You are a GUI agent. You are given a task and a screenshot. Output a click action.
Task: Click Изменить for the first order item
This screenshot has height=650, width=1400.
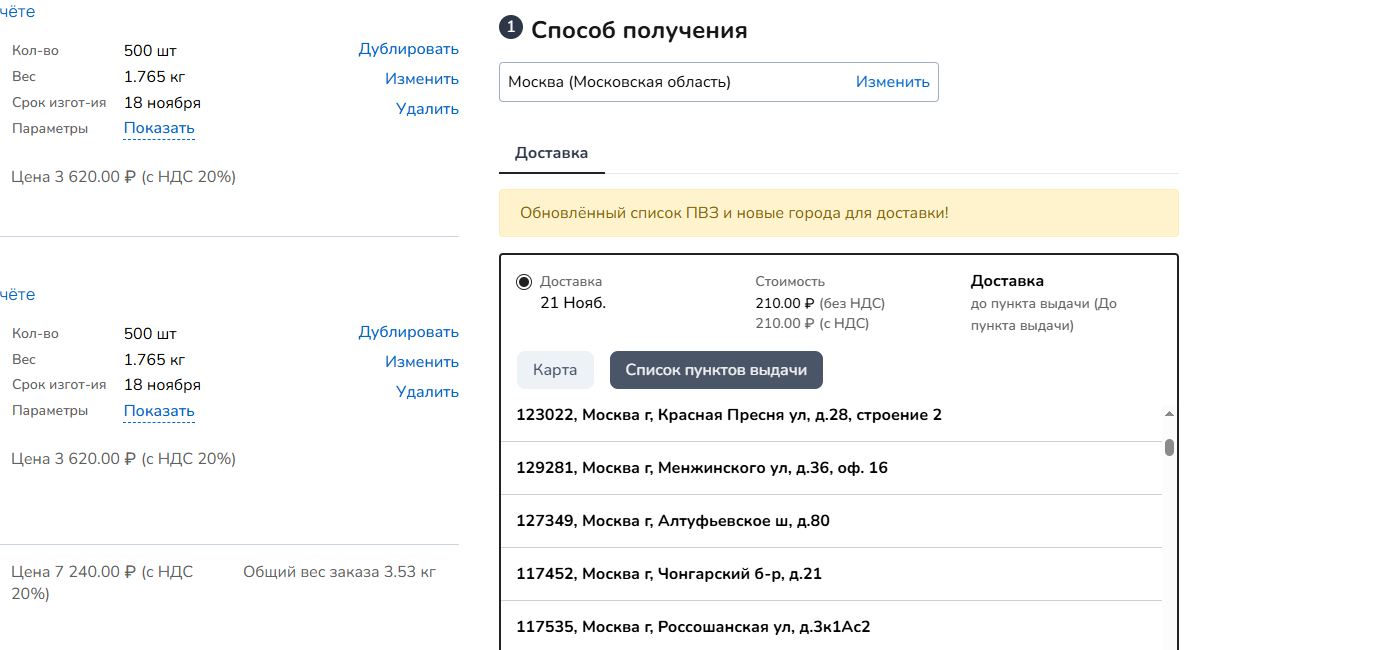(422, 78)
